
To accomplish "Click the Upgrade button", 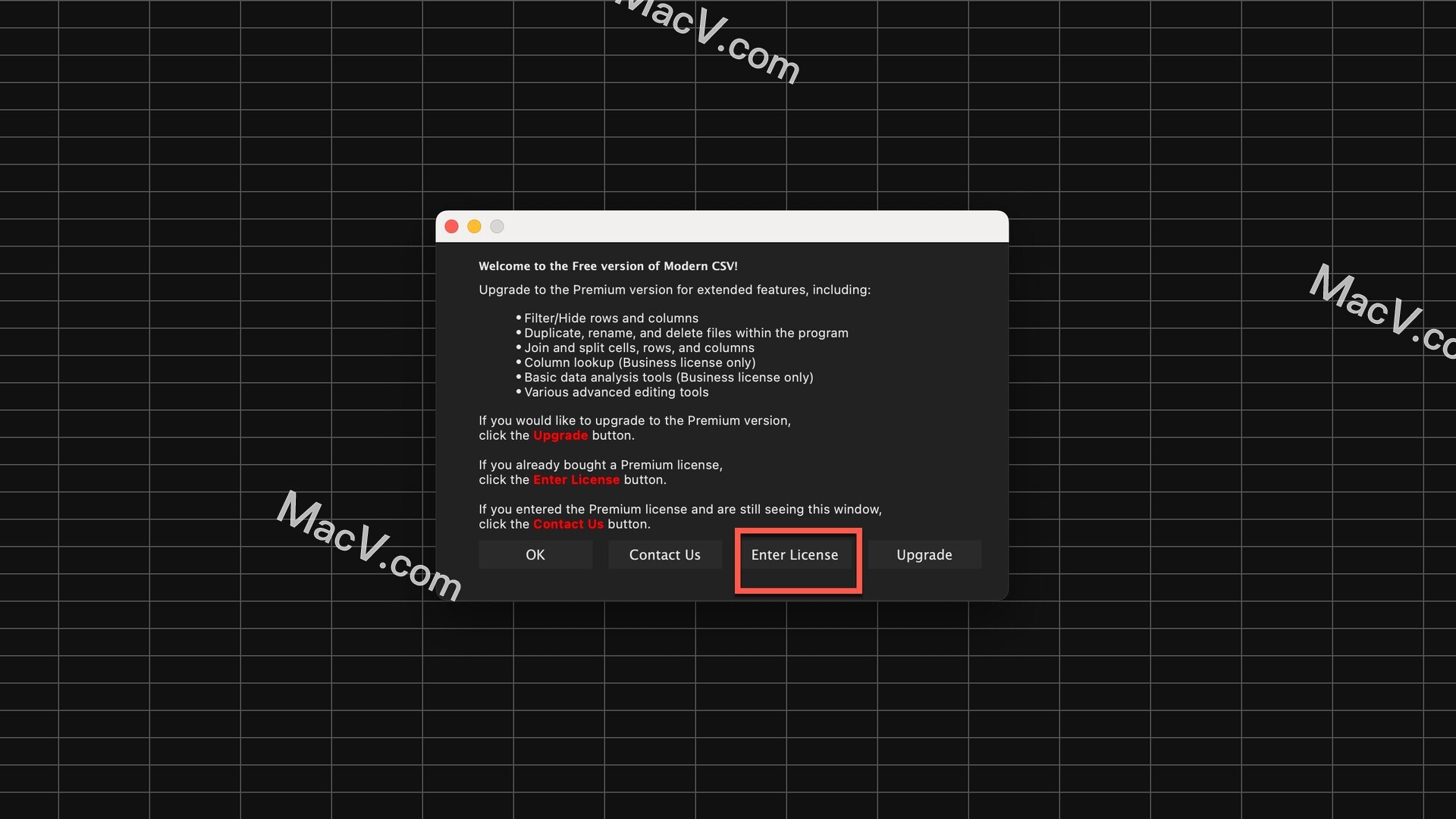I will 924,554.
